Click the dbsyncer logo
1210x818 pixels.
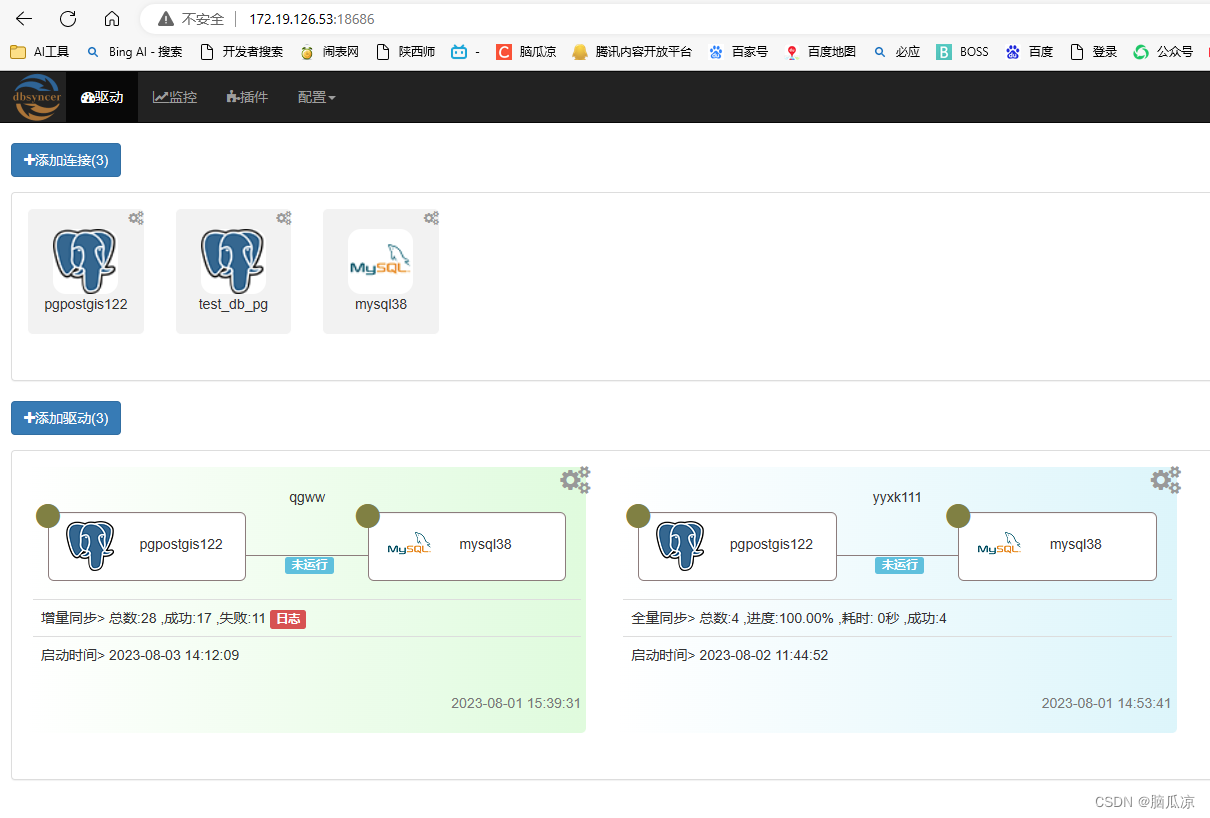coord(36,97)
